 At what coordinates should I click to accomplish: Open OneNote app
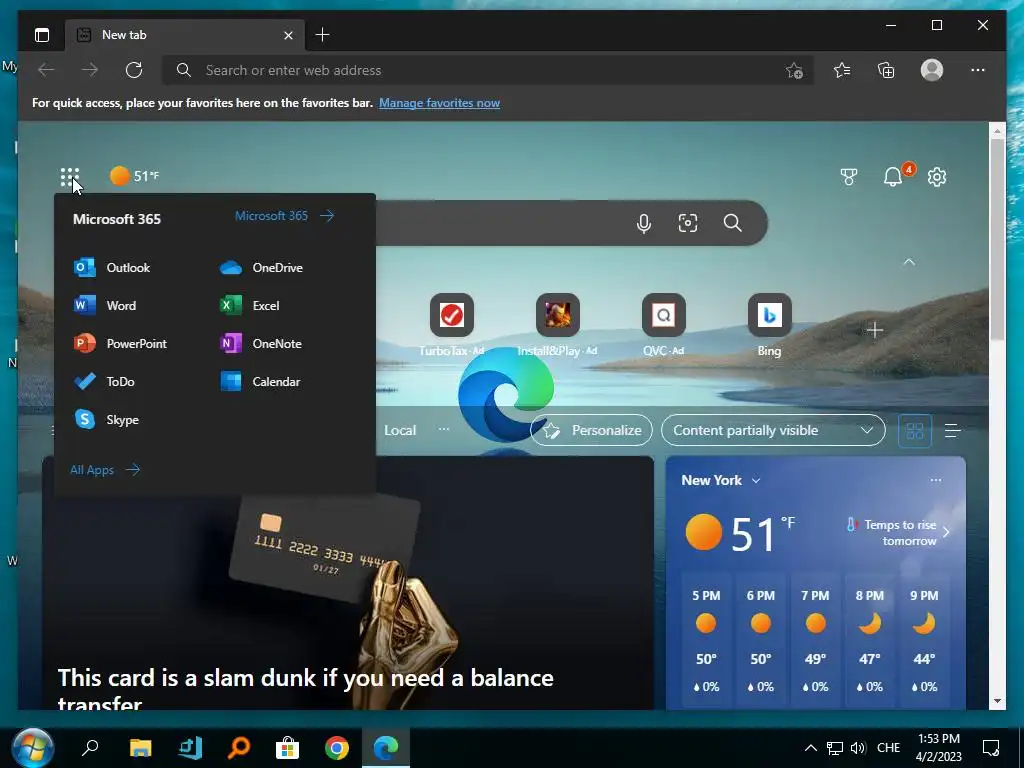point(261,344)
